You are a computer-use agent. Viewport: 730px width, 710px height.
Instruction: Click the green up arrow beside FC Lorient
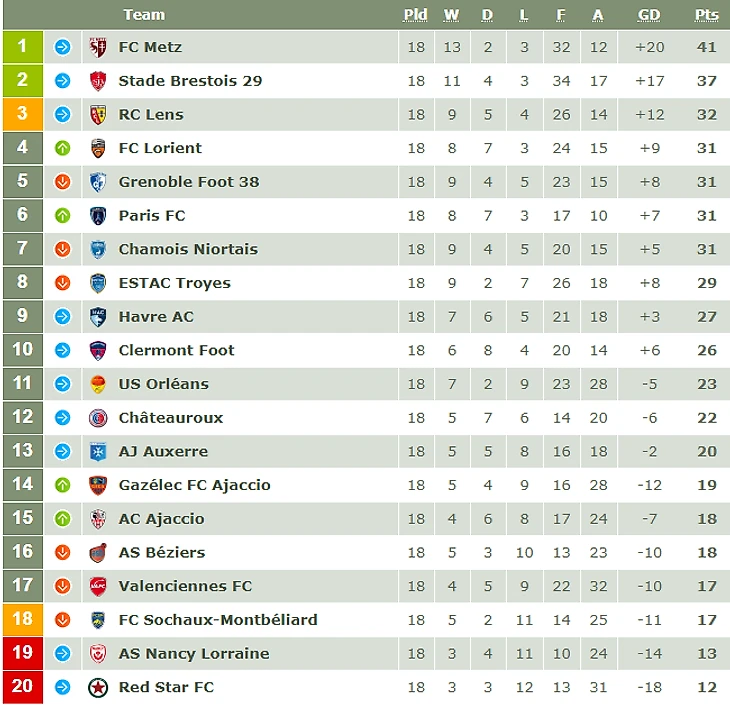[62, 148]
